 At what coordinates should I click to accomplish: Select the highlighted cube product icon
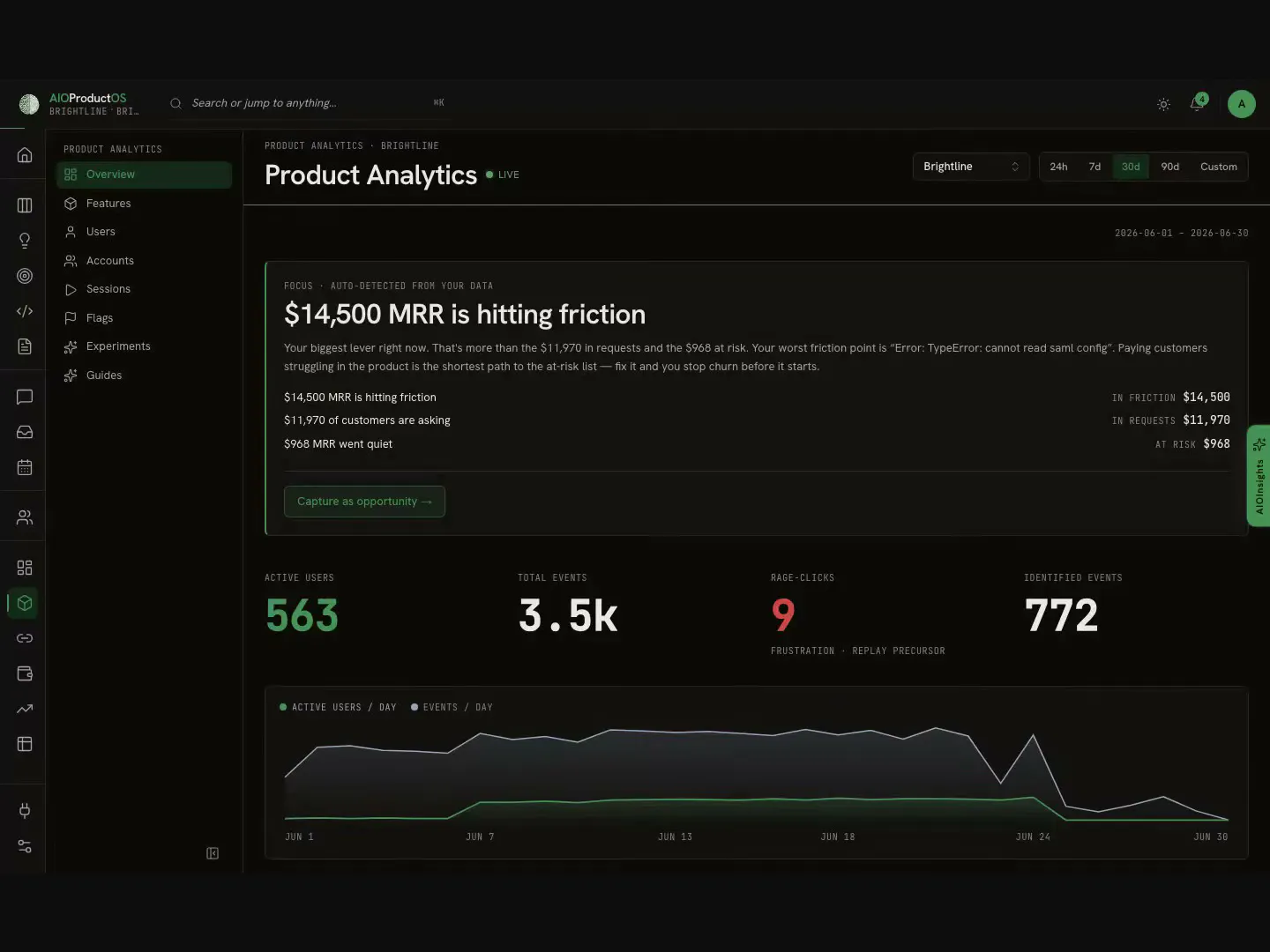coord(25,603)
